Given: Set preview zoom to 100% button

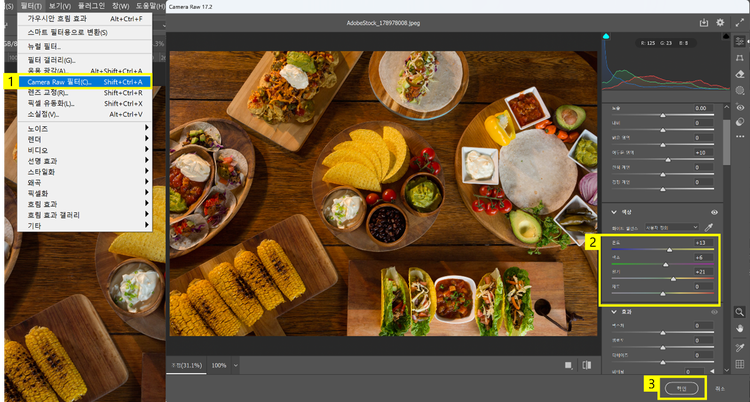Looking at the screenshot, I should pyautogui.click(x=219, y=365).
